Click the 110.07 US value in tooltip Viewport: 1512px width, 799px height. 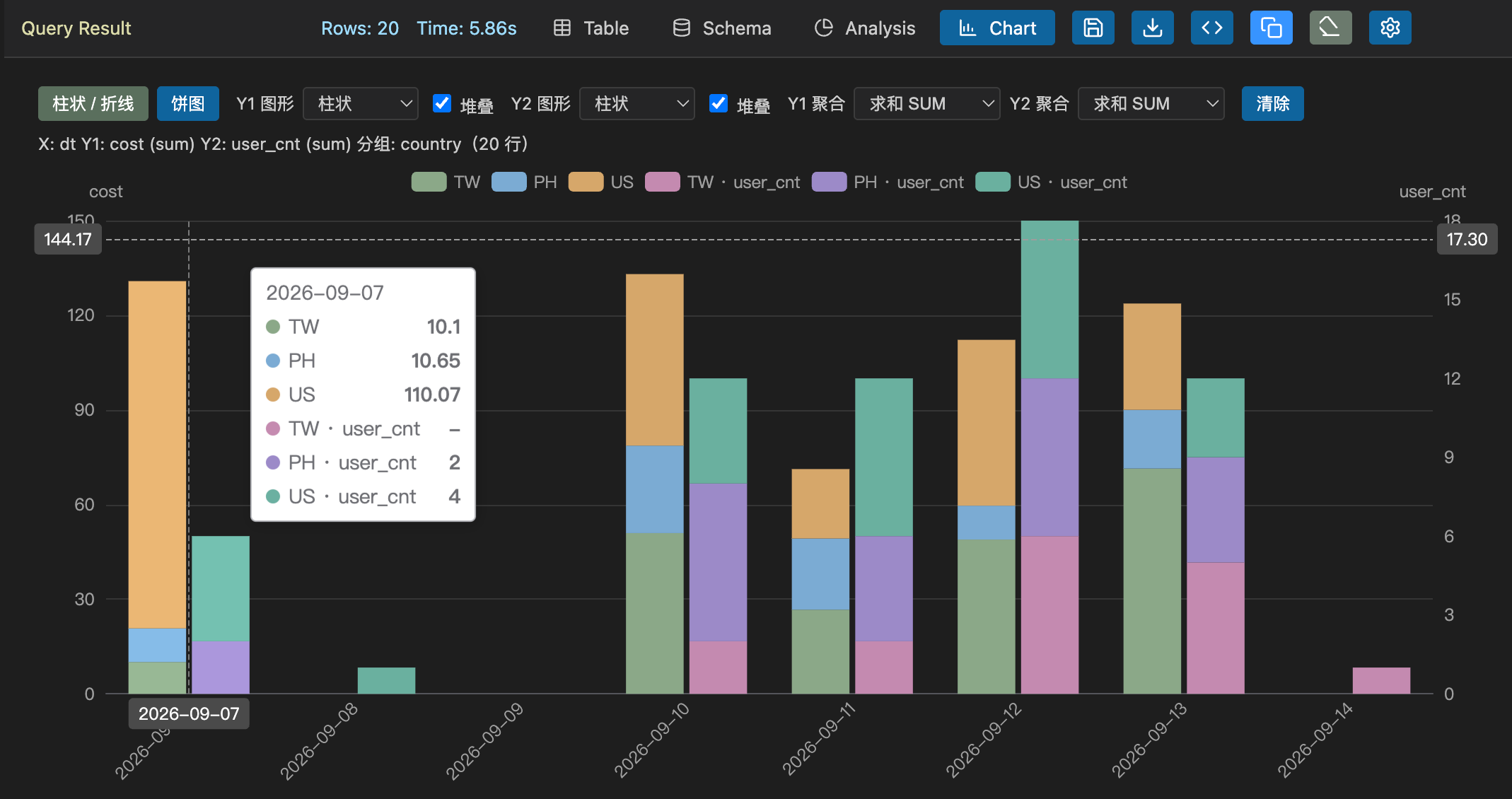tap(432, 395)
